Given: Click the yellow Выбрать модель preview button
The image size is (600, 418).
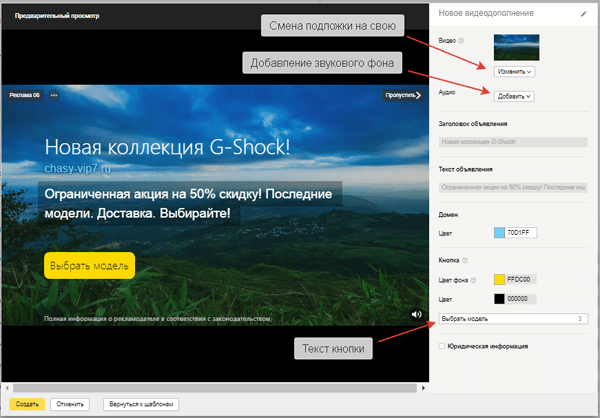Looking at the screenshot, I should pyautogui.click(x=90, y=266).
